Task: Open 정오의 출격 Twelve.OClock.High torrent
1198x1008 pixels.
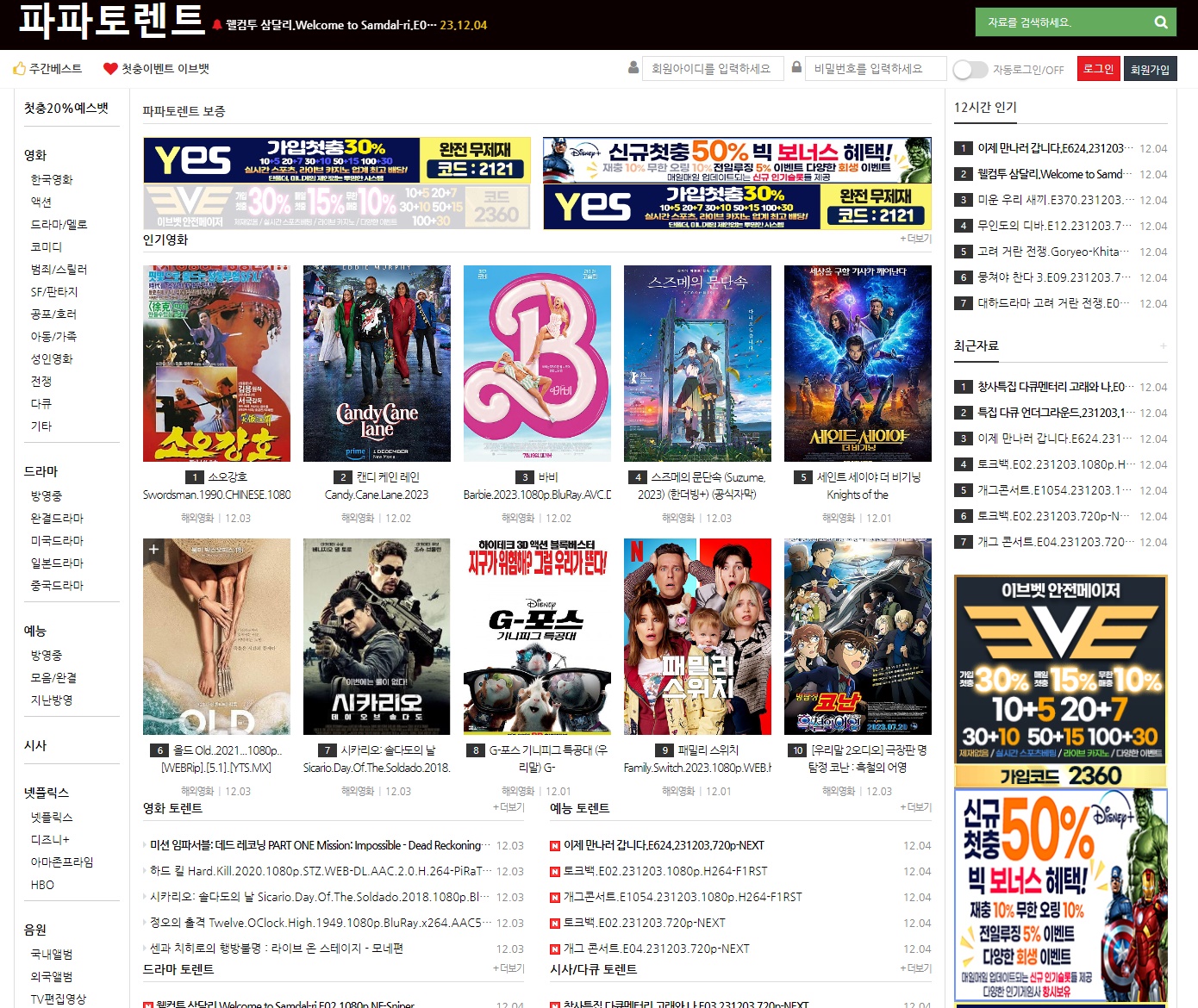Action: [320, 924]
